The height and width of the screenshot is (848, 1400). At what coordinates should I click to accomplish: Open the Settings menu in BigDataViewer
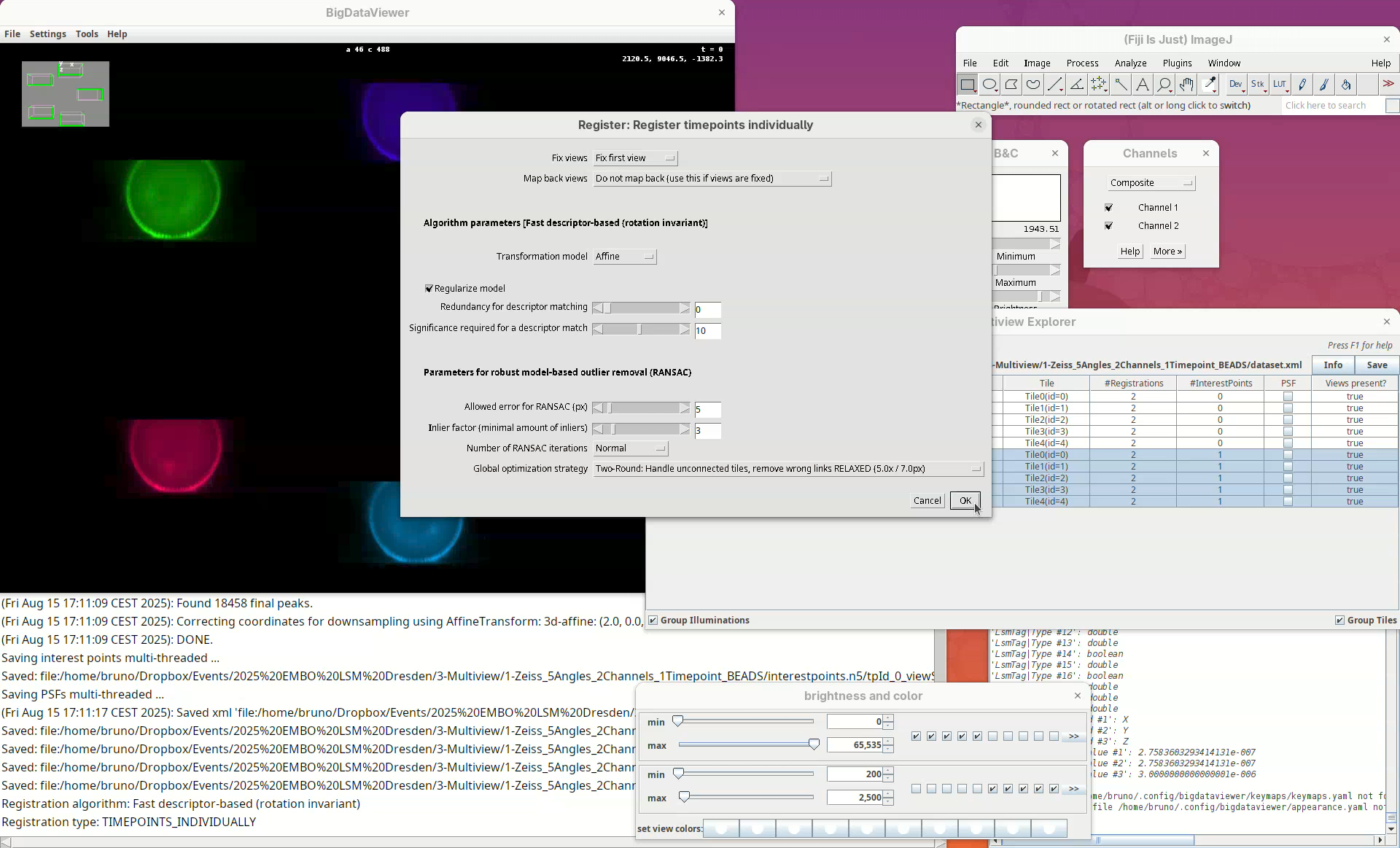tap(47, 34)
